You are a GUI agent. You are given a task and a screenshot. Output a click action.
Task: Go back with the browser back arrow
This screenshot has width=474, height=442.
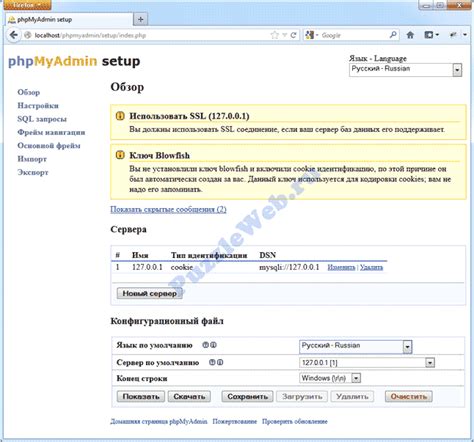click(x=13, y=35)
